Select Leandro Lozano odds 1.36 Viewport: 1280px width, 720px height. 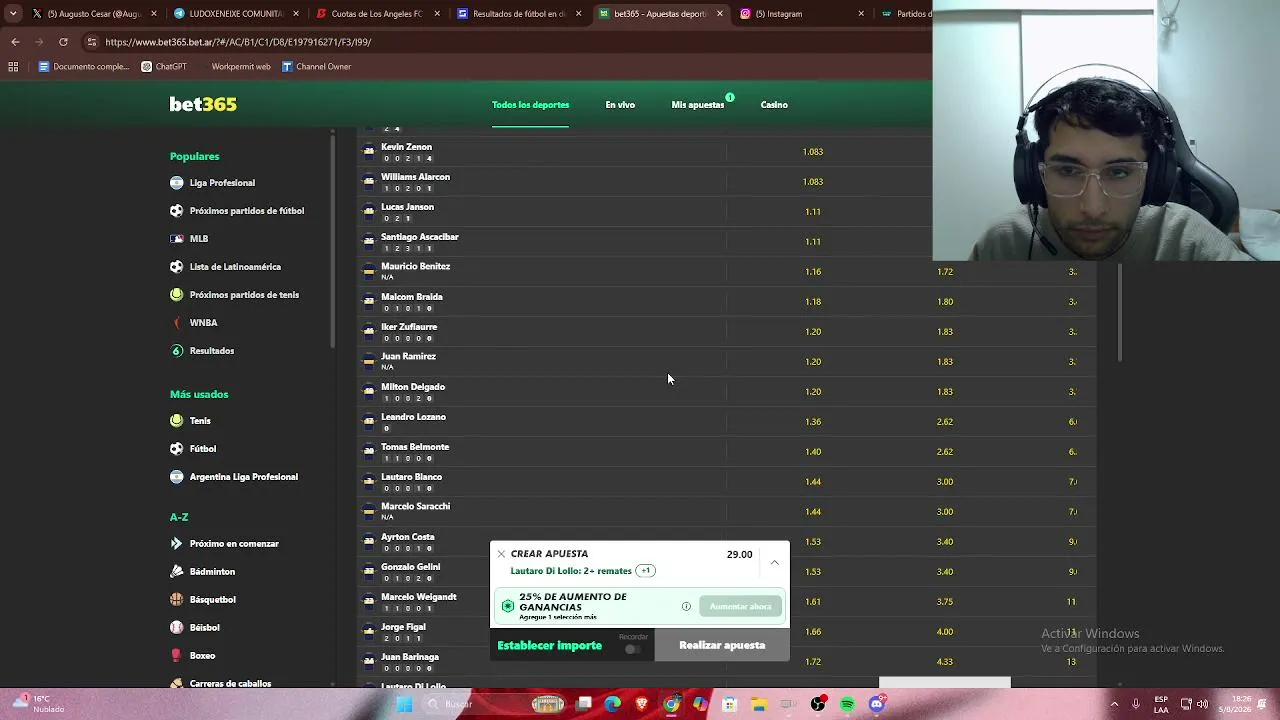[x=813, y=422]
